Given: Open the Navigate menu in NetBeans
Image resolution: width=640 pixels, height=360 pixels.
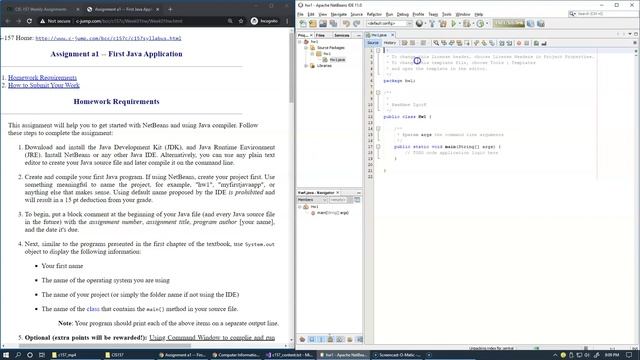Looking at the screenshot, I should 339,14.
